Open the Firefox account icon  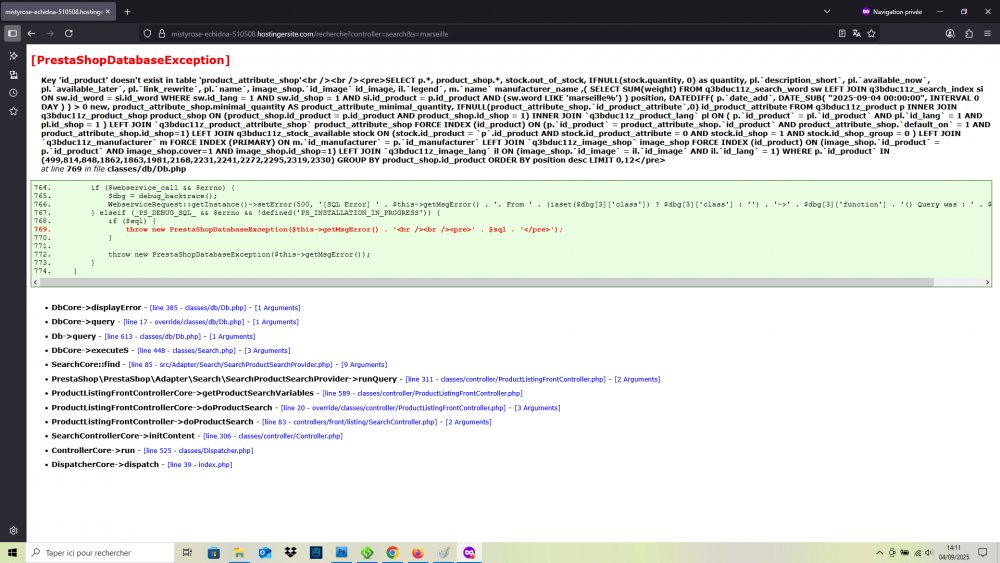click(950, 34)
